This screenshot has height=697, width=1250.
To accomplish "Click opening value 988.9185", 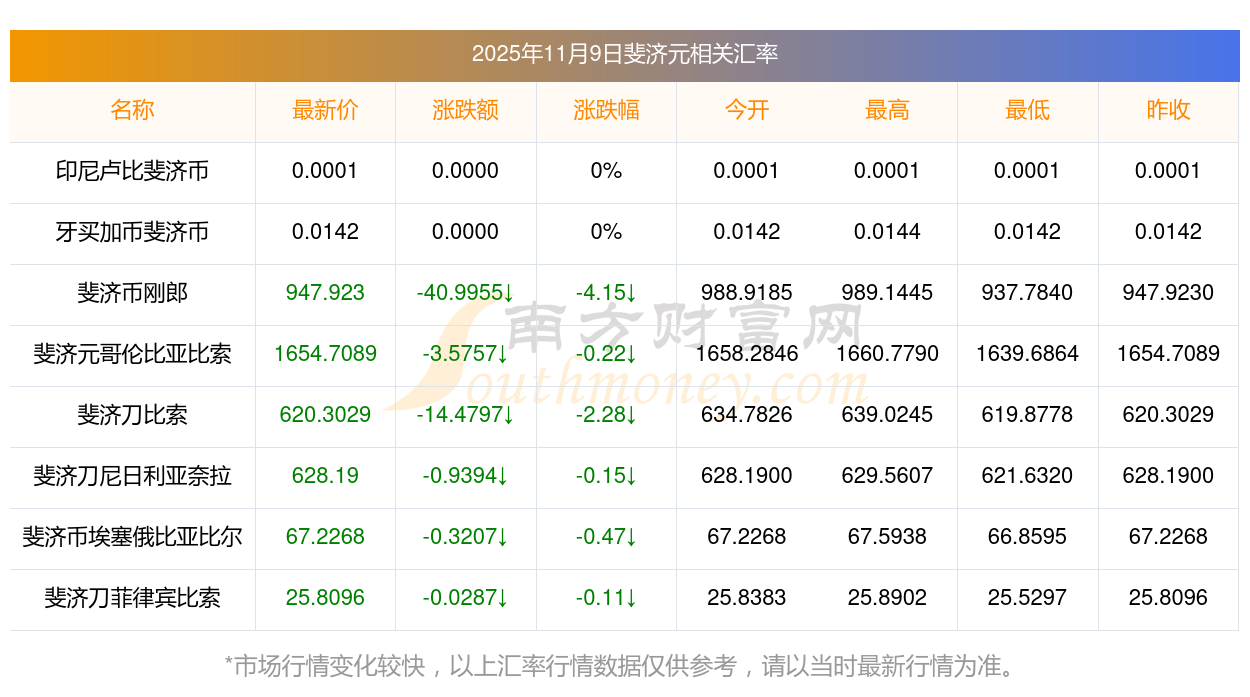I will point(747,293).
